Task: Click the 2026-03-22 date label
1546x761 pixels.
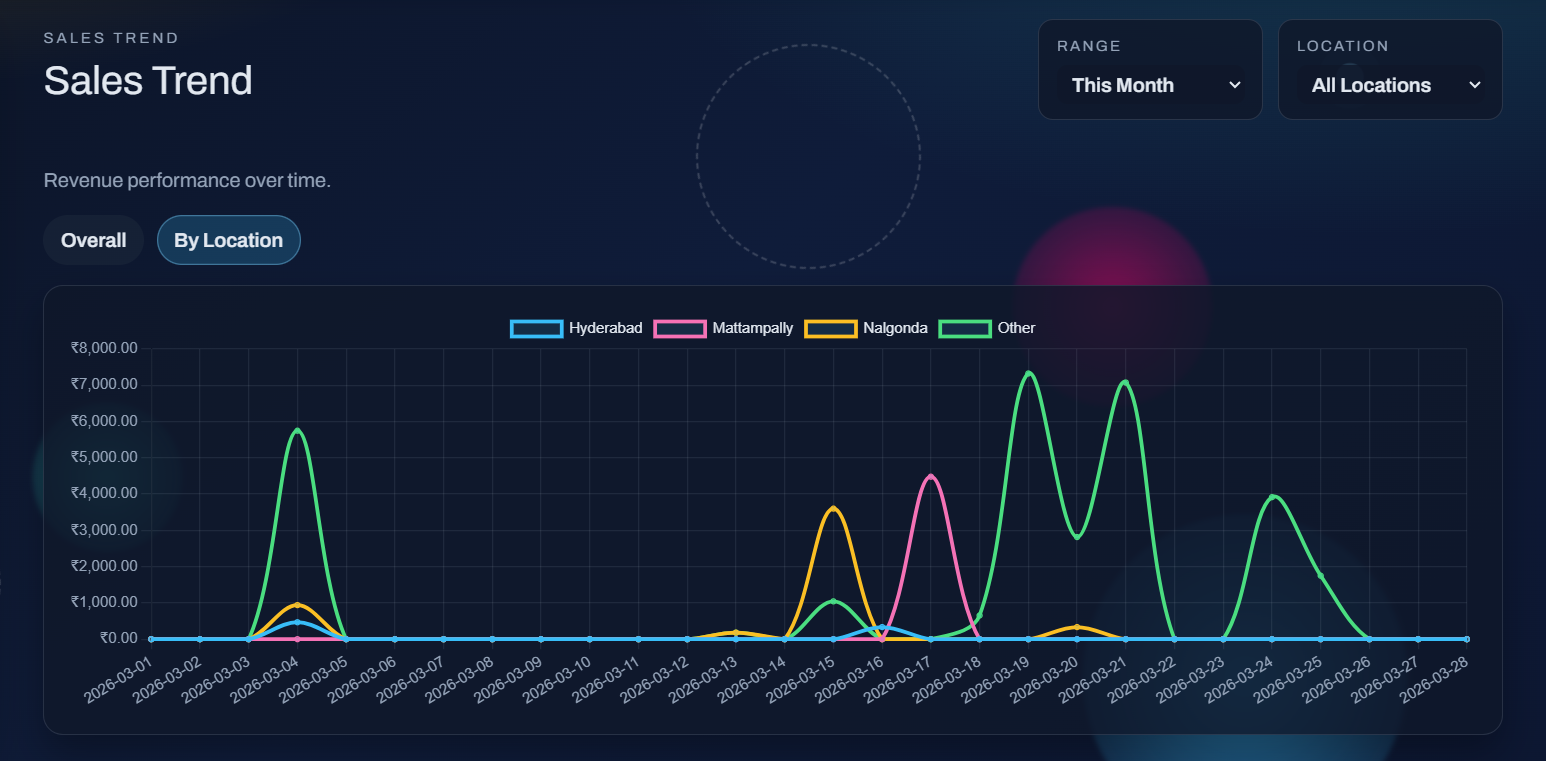Action: click(1143, 678)
